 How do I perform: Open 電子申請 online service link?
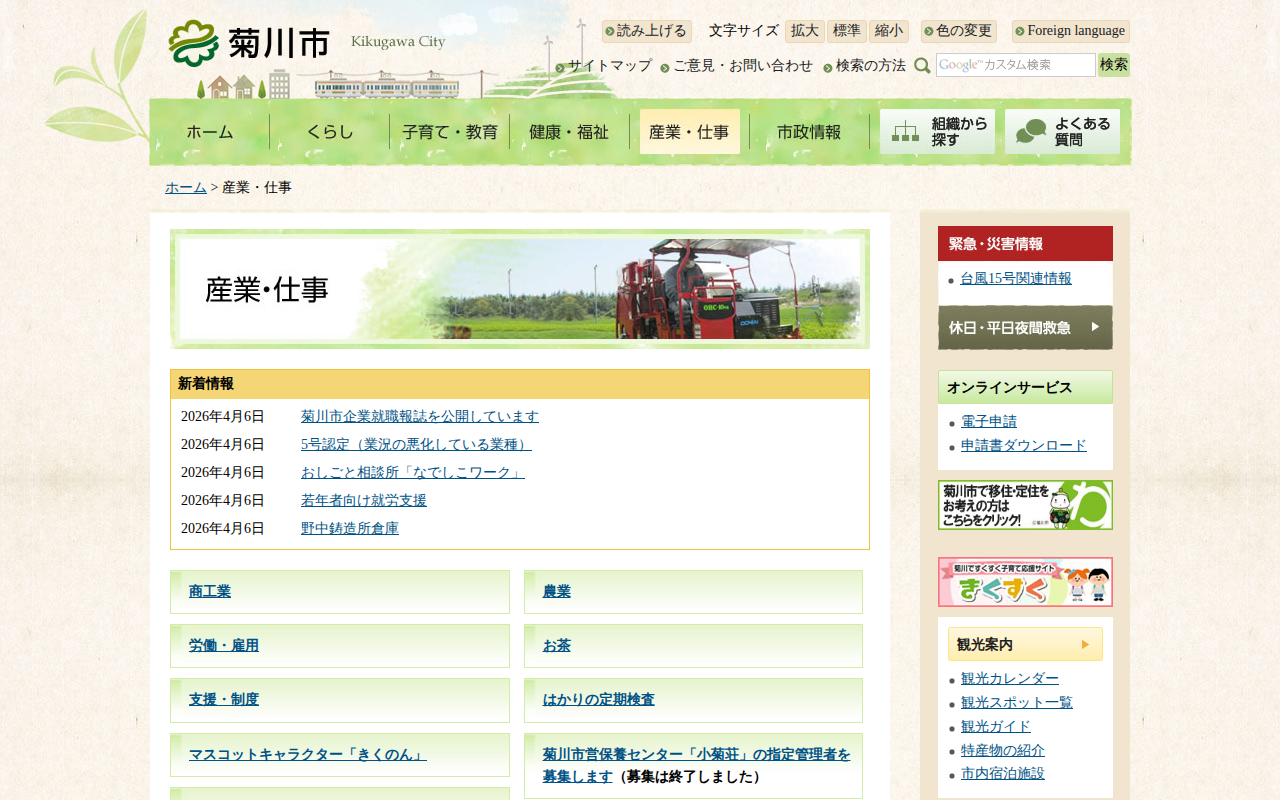point(989,422)
